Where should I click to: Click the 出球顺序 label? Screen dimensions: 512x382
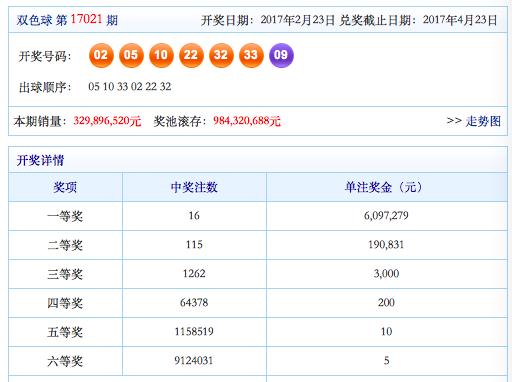(x=45, y=88)
